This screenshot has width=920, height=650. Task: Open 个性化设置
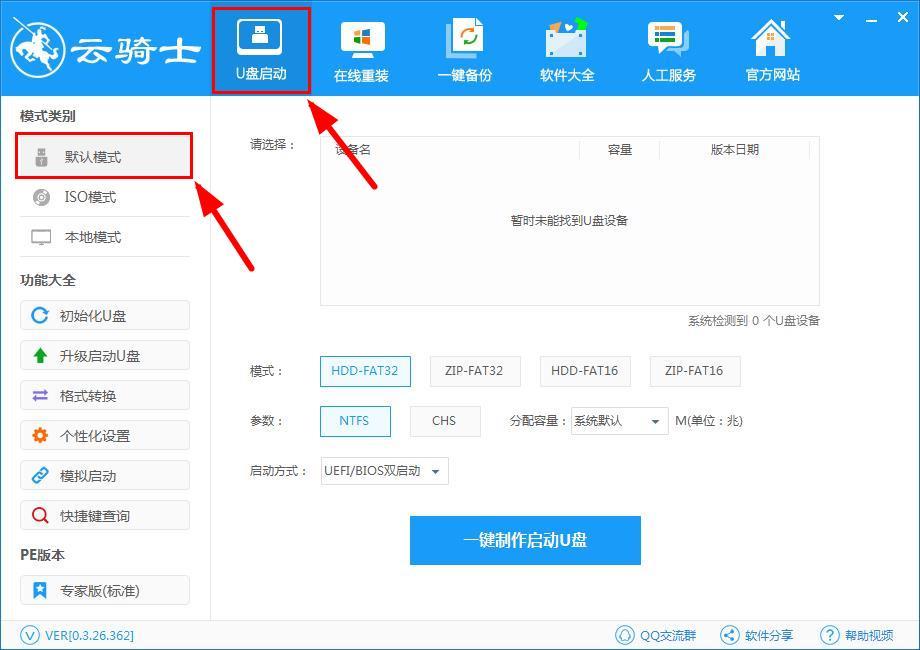[105, 435]
